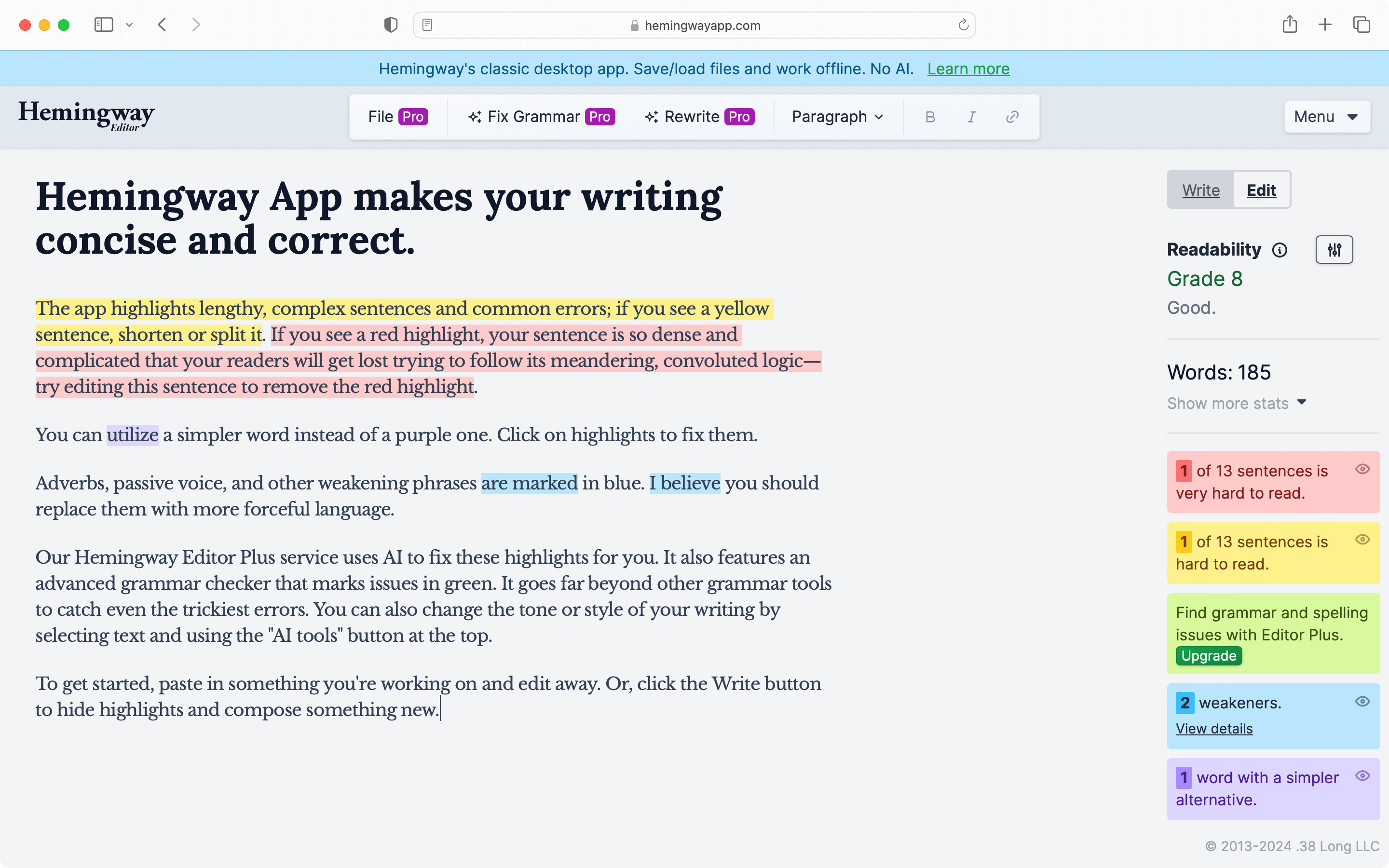This screenshot has width=1389, height=868.
Task: Click the File Pro button
Action: (397, 117)
